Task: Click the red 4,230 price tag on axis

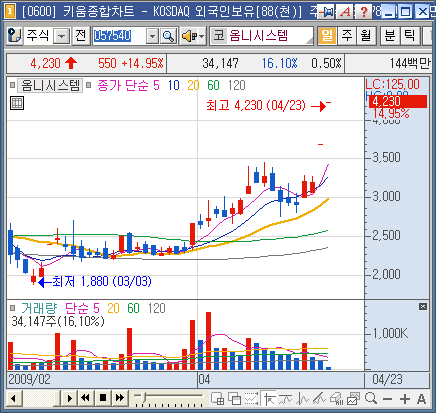Action: click(398, 101)
